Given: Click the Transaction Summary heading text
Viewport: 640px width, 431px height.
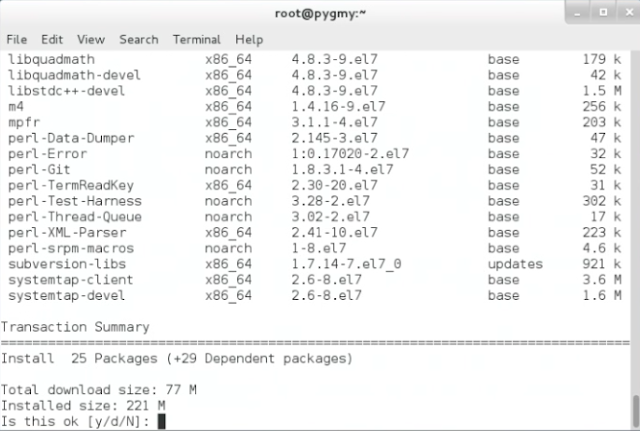Looking at the screenshot, I should point(75,327).
